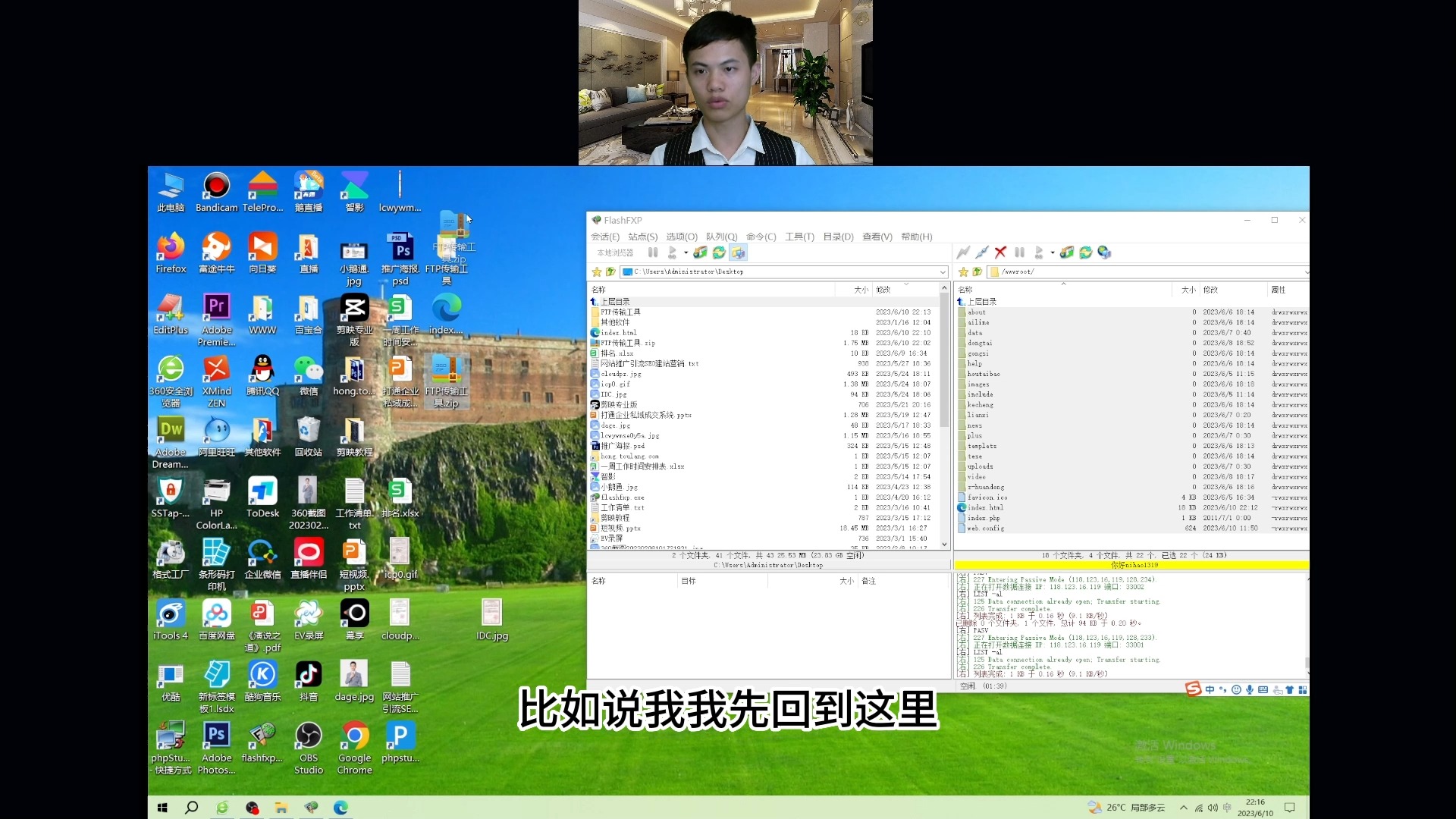Open the transfer dropdown arrow in local toolbar
The width and height of the screenshot is (1456, 819).
pos(686,253)
